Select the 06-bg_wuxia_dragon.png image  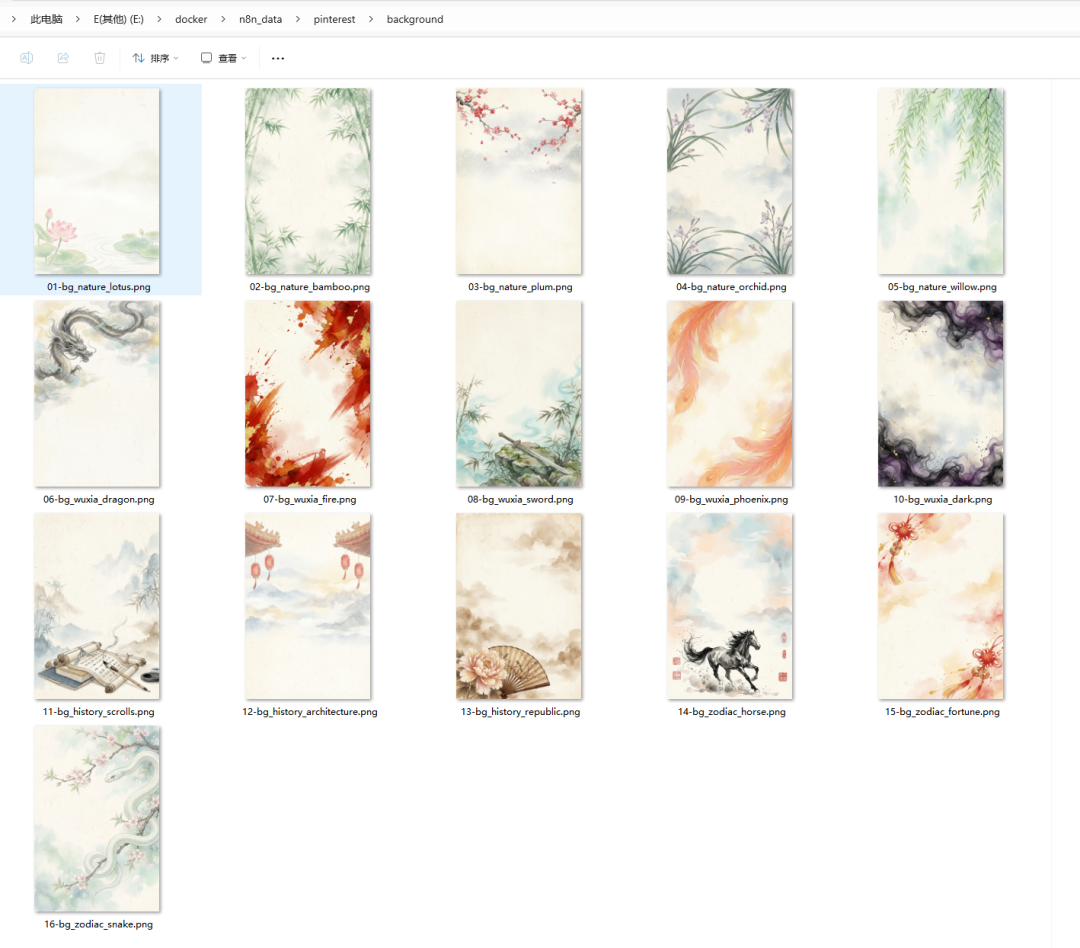[97, 394]
